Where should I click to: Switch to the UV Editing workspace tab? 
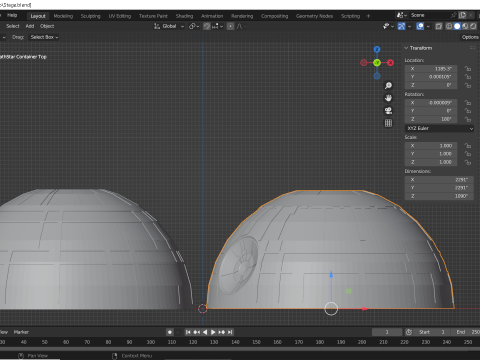click(120, 16)
